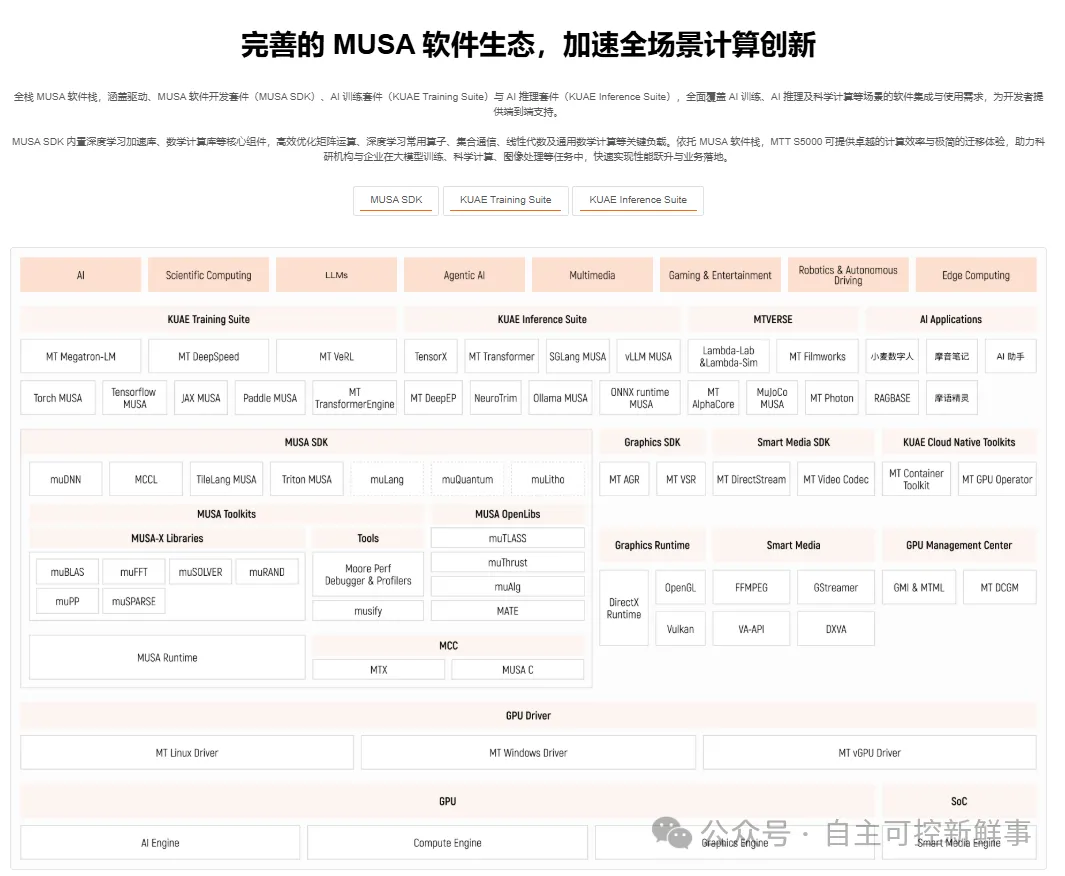The height and width of the screenshot is (876, 1065).
Task: Click the TileLang MUSA box
Action: click(226, 479)
